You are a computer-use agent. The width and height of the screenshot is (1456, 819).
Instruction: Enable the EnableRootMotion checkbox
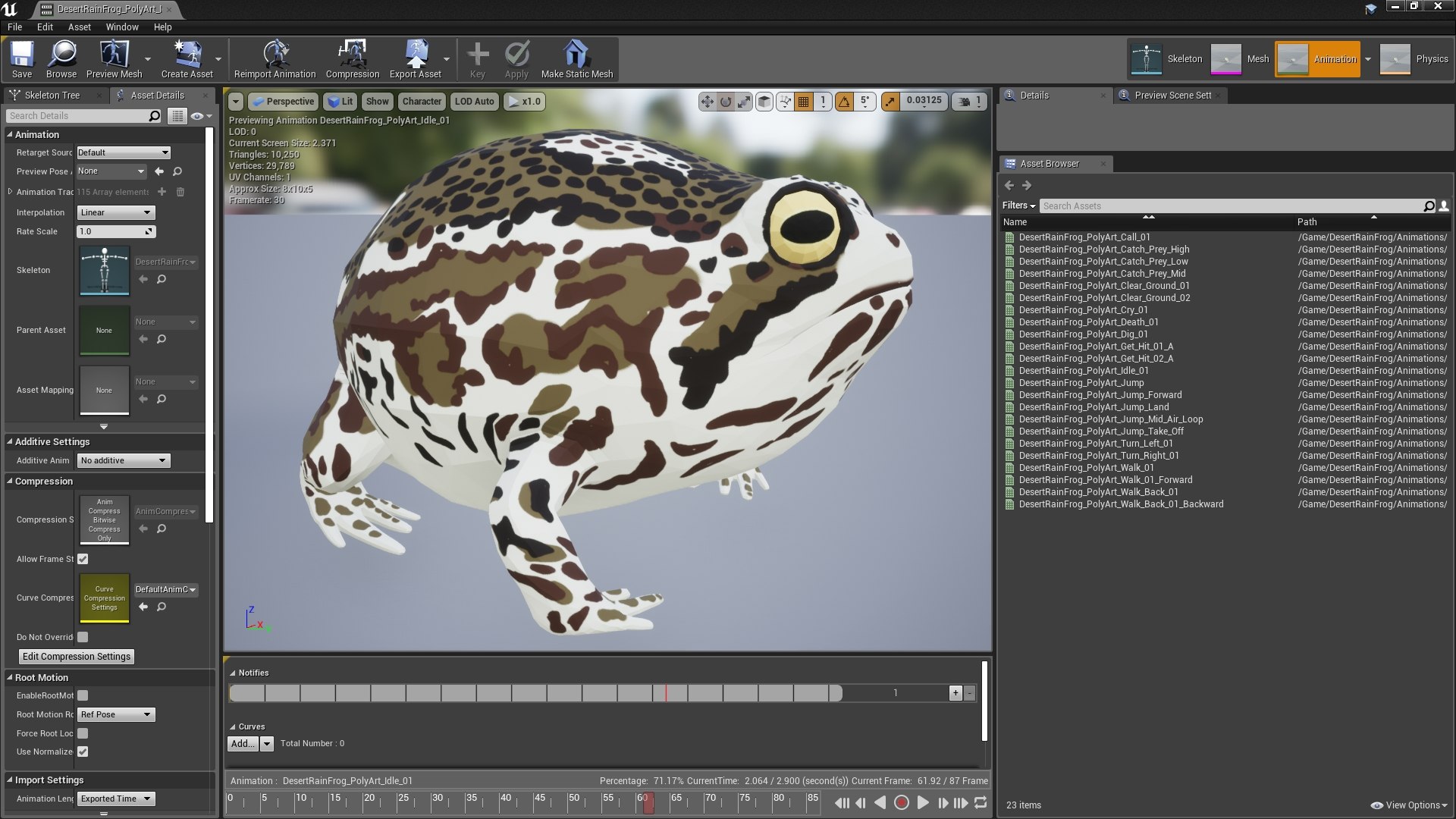click(x=83, y=695)
